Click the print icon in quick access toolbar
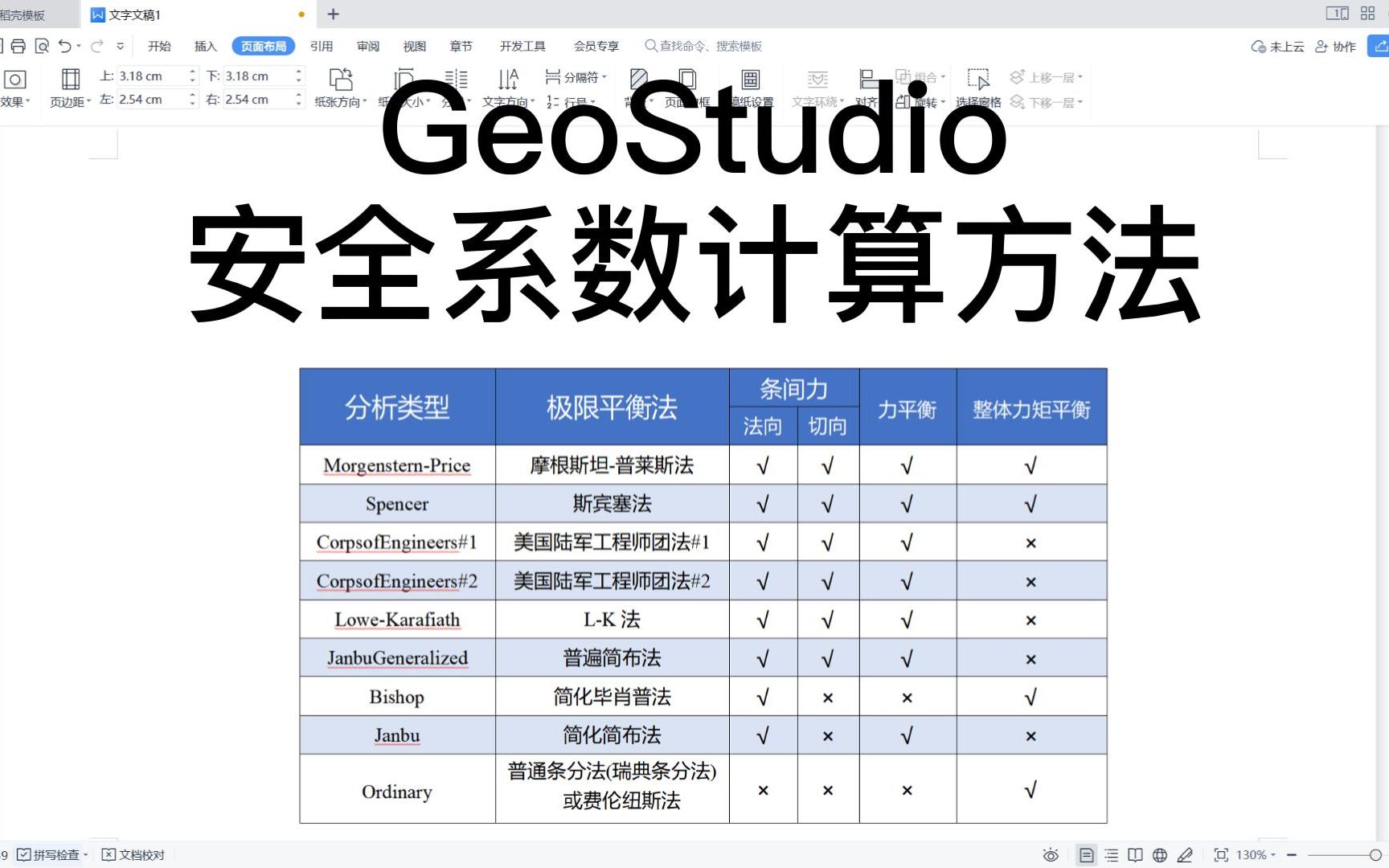Image resolution: width=1389 pixels, height=868 pixels. [x=18, y=46]
